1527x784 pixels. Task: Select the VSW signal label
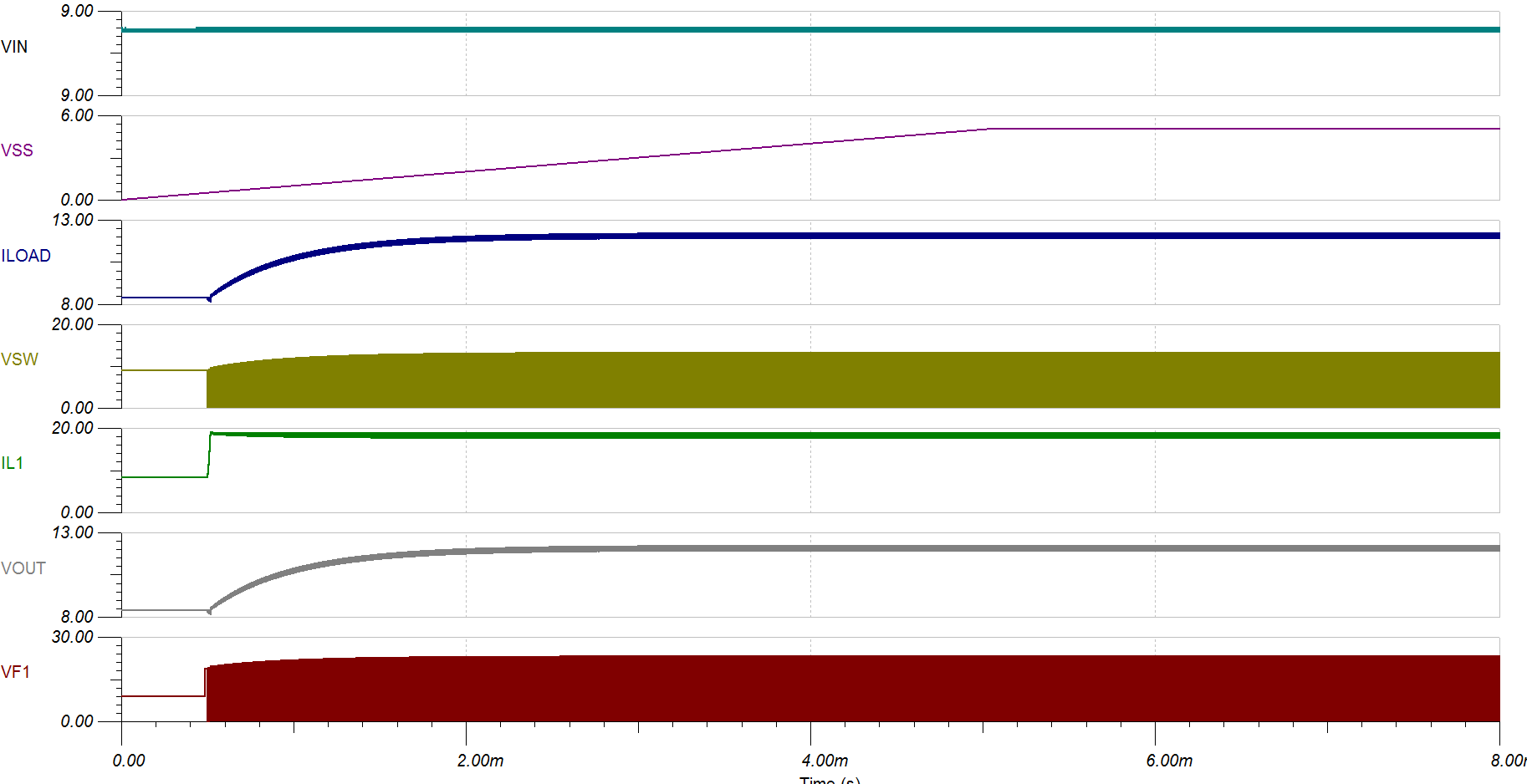[x=19, y=359]
